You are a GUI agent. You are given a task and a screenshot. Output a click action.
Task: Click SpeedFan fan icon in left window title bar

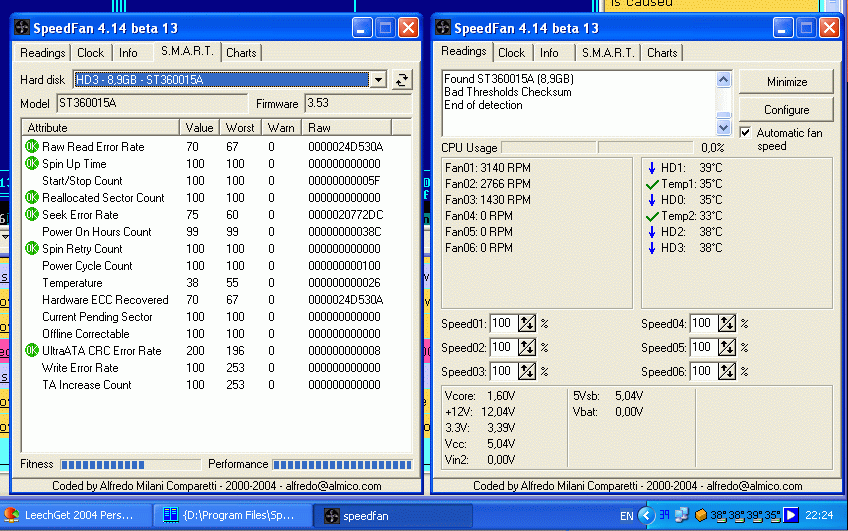[x=22, y=28]
